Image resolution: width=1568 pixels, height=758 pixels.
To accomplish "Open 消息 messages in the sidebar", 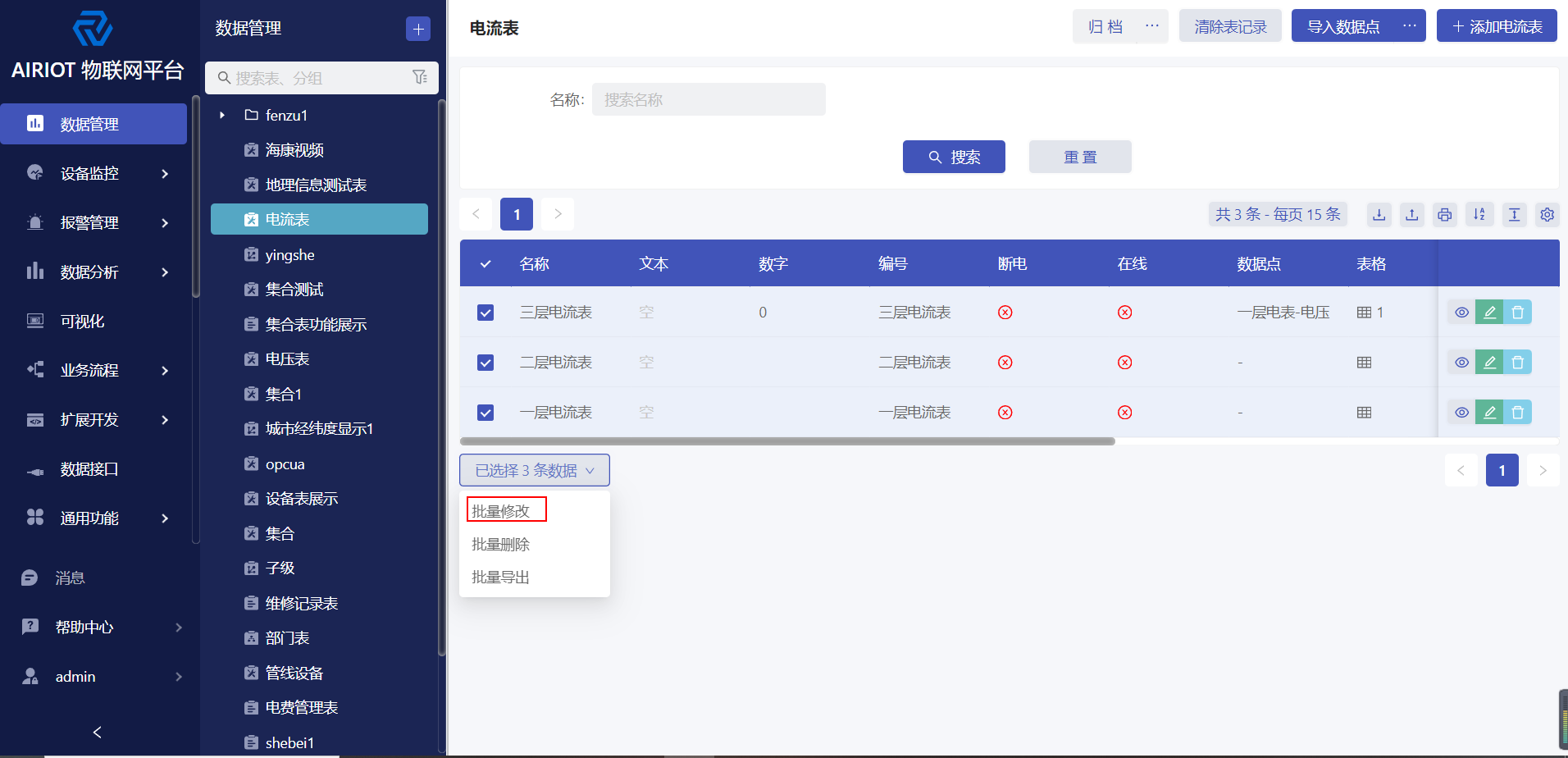I will tap(70, 578).
